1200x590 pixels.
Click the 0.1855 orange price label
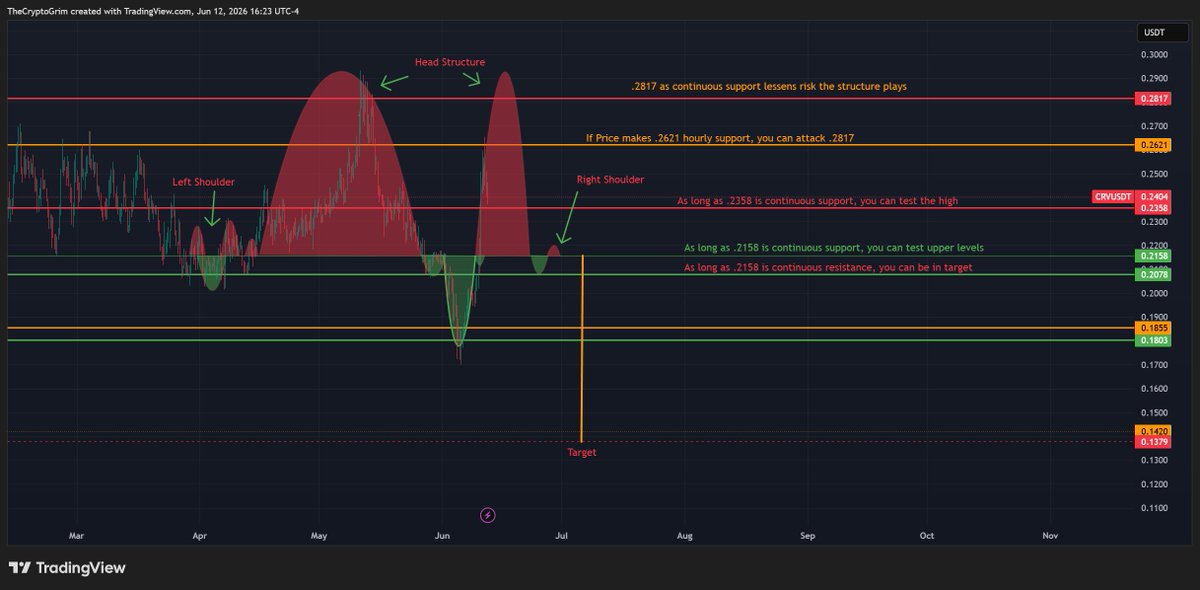click(1153, 328)
